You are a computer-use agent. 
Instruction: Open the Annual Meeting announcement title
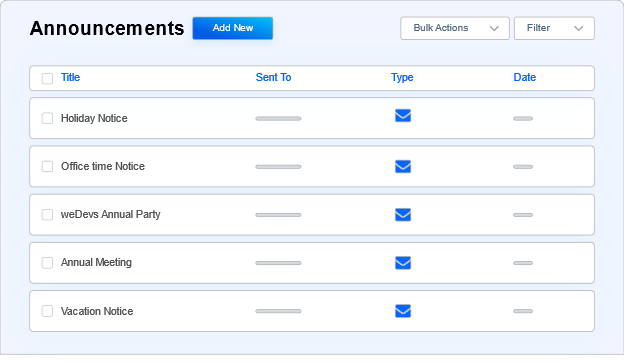coord(96,263)
